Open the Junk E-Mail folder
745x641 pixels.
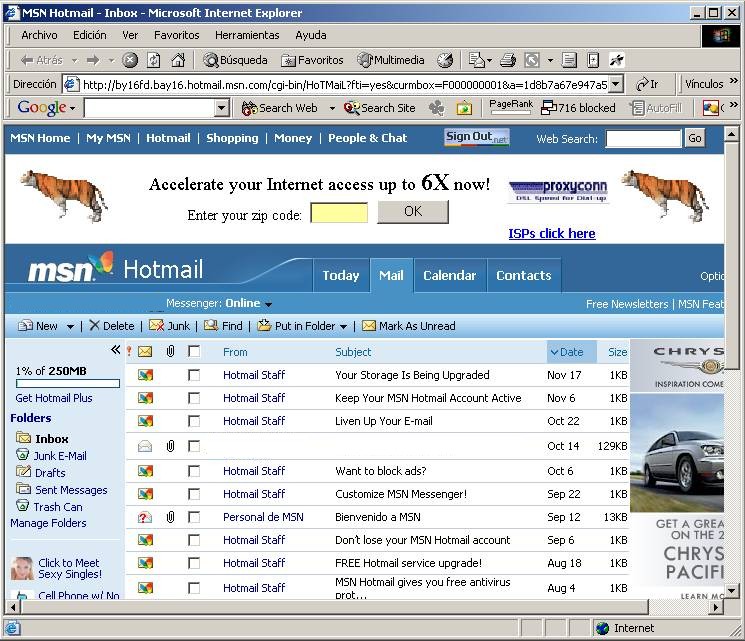pos(60,456)
